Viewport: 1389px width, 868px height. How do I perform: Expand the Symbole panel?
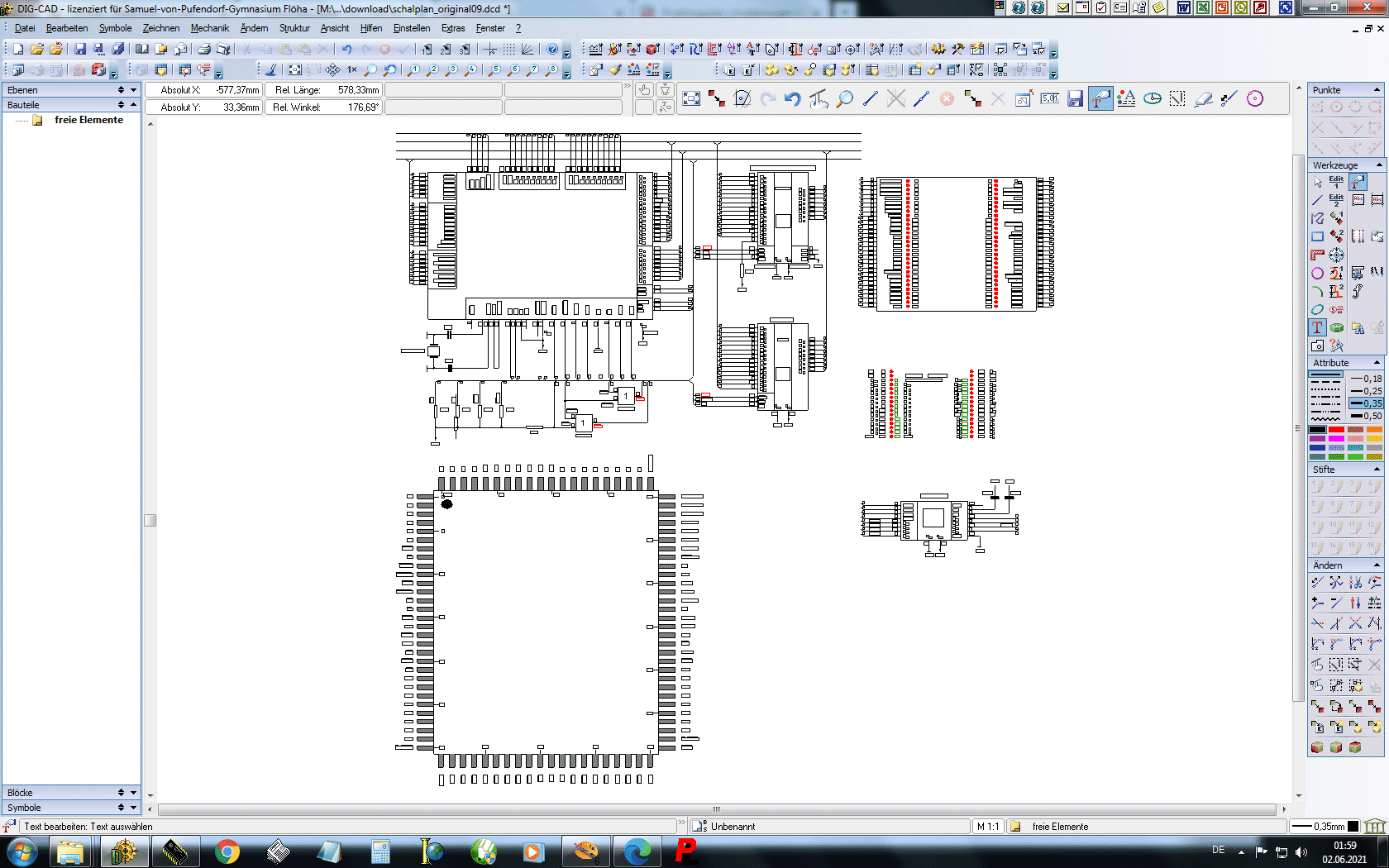(x=133, y=808)
